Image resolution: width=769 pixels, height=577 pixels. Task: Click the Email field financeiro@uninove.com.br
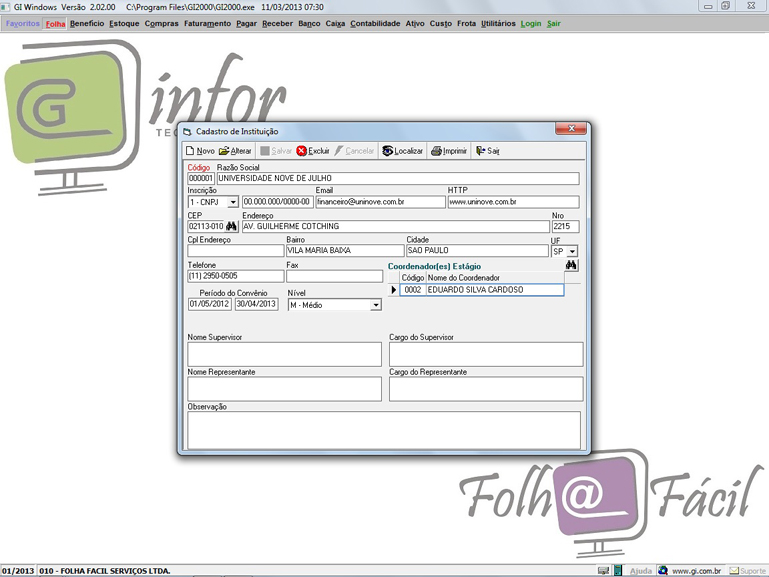pyautogui.click(x=381, y=202)
